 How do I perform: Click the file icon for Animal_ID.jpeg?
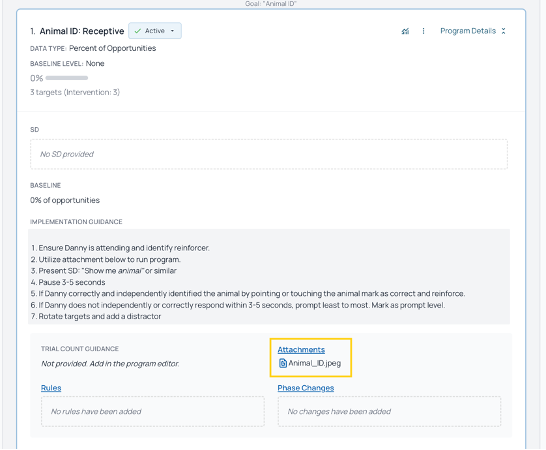tap(283, 363)
